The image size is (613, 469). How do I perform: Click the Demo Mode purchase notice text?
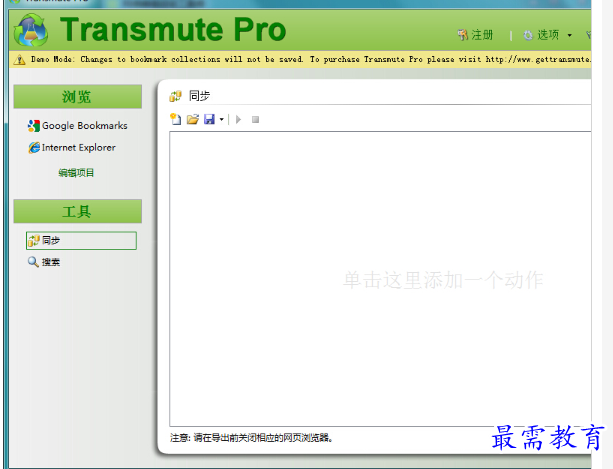311,59
